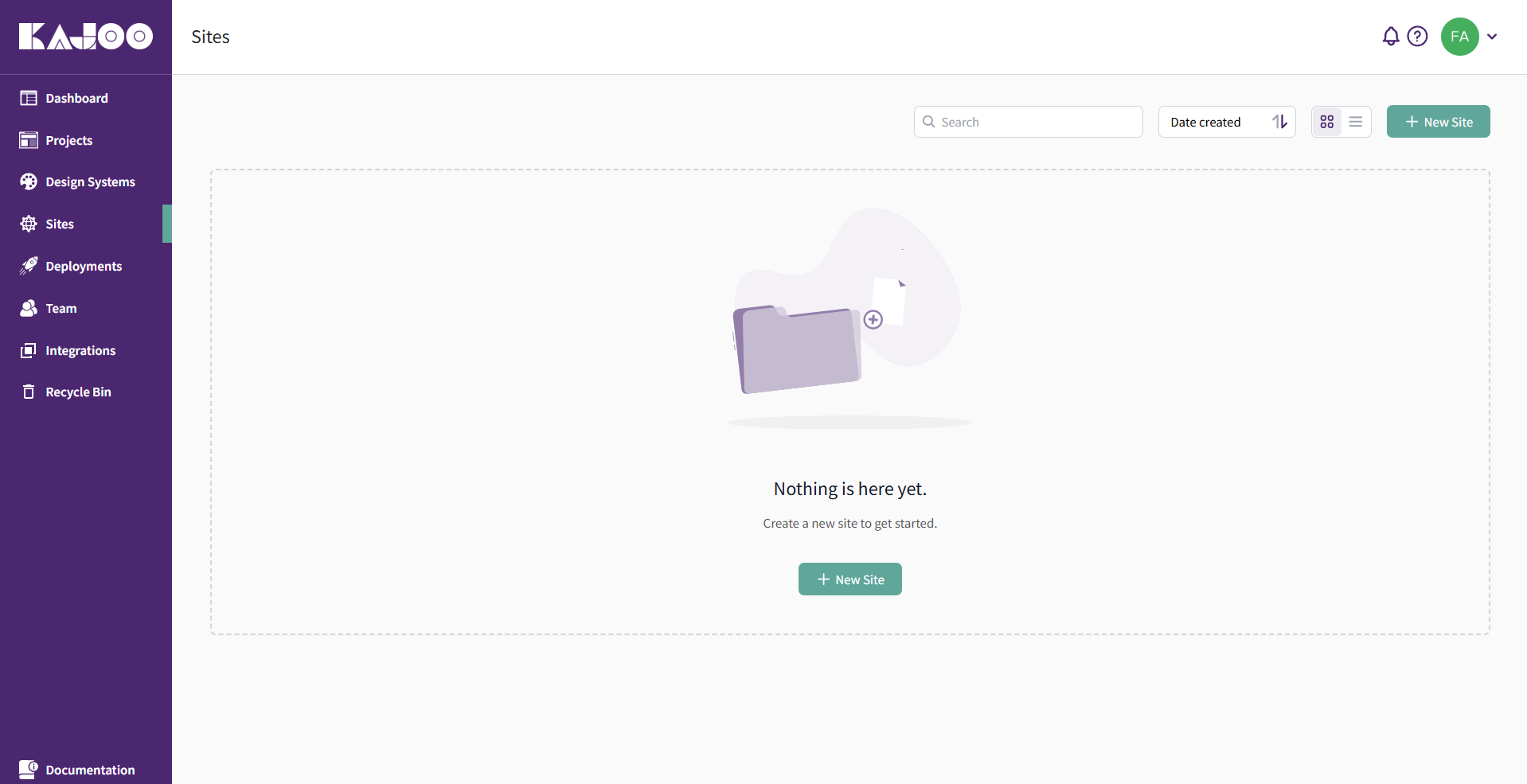Click New Site button in top toolbar

click(1438, 122)
